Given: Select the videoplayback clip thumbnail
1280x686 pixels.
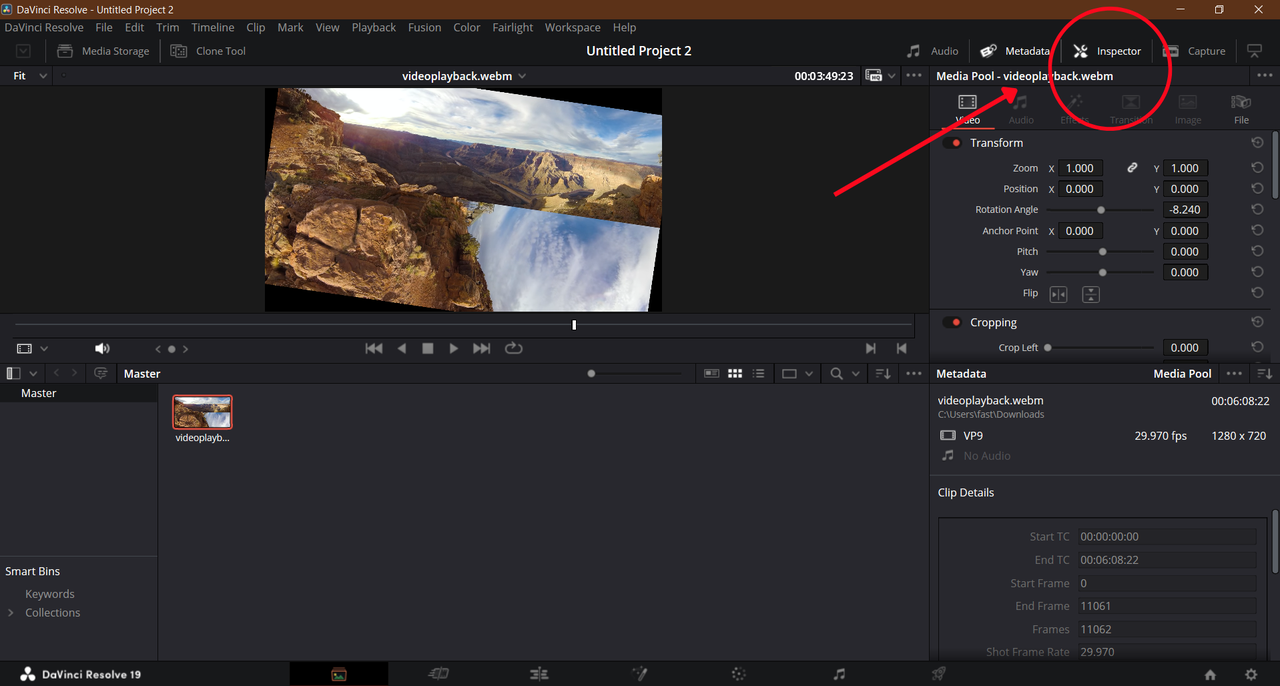Looking at the screenshot, I should pyautogui.click(x=202, y=412).
